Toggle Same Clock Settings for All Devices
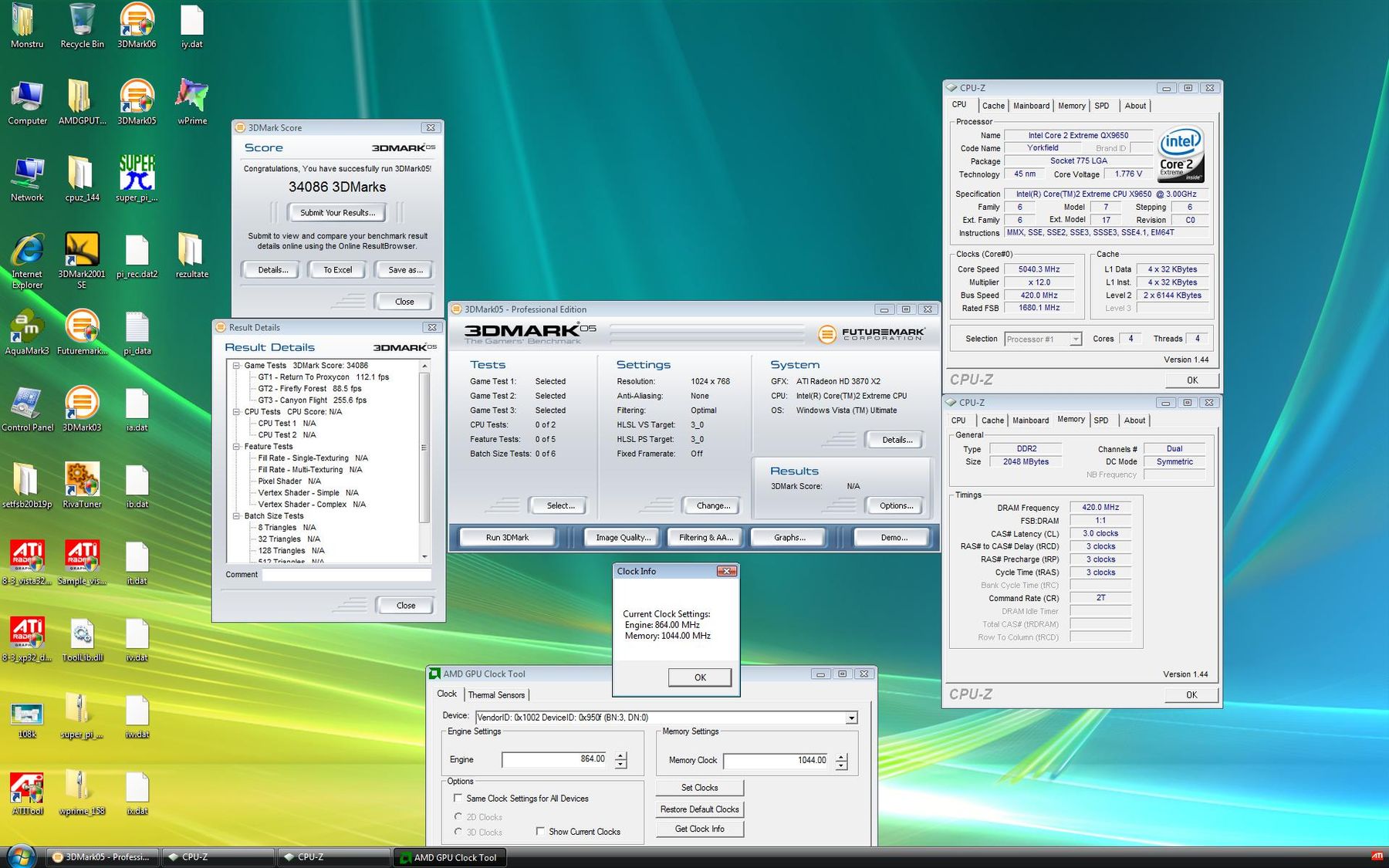 [x=458, y=799]
